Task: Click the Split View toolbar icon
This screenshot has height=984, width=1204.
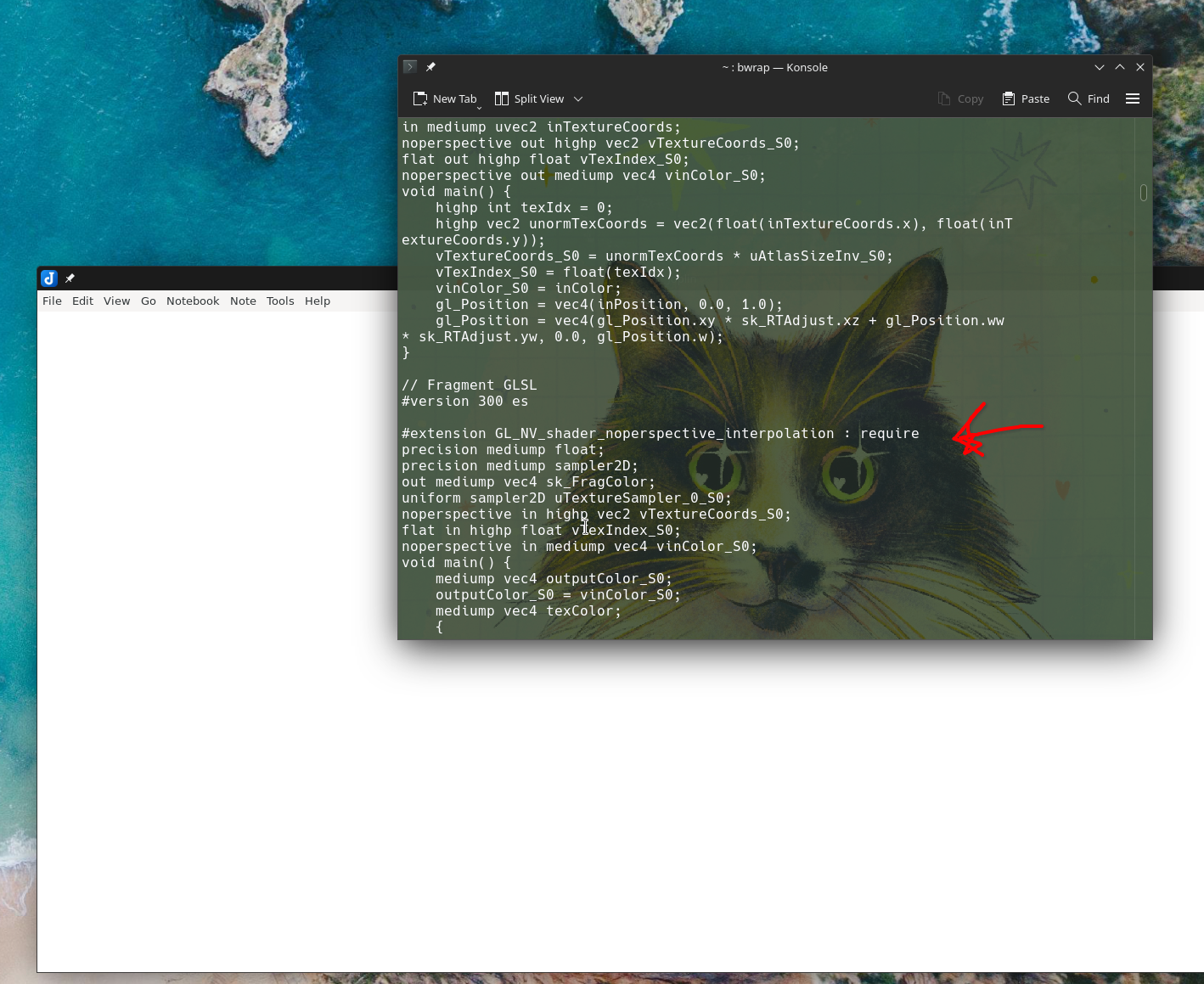Action: point(502,98)
